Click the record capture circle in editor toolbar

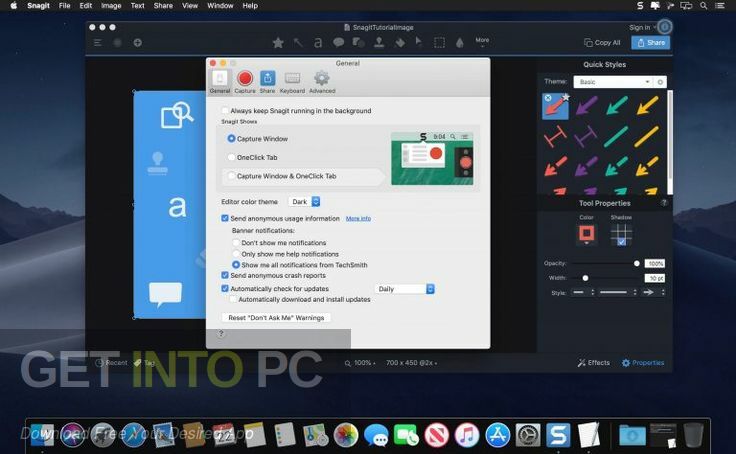point(117,43)
